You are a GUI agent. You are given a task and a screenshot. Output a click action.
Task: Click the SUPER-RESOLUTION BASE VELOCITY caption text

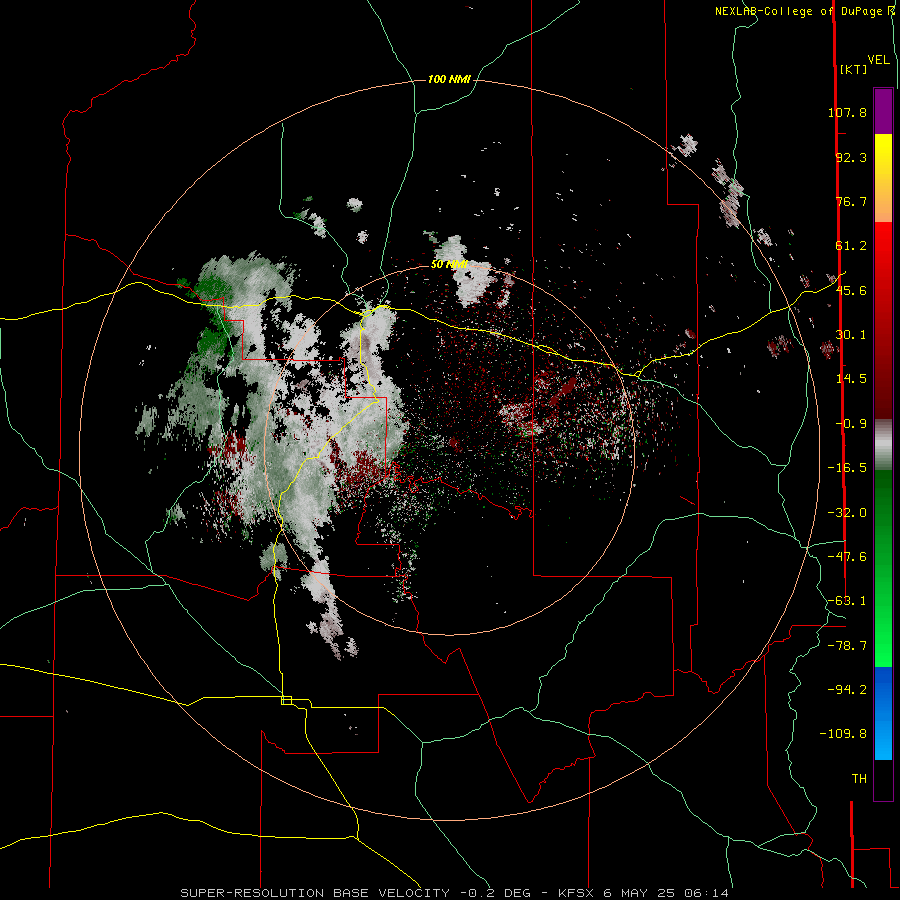point(317,893)
